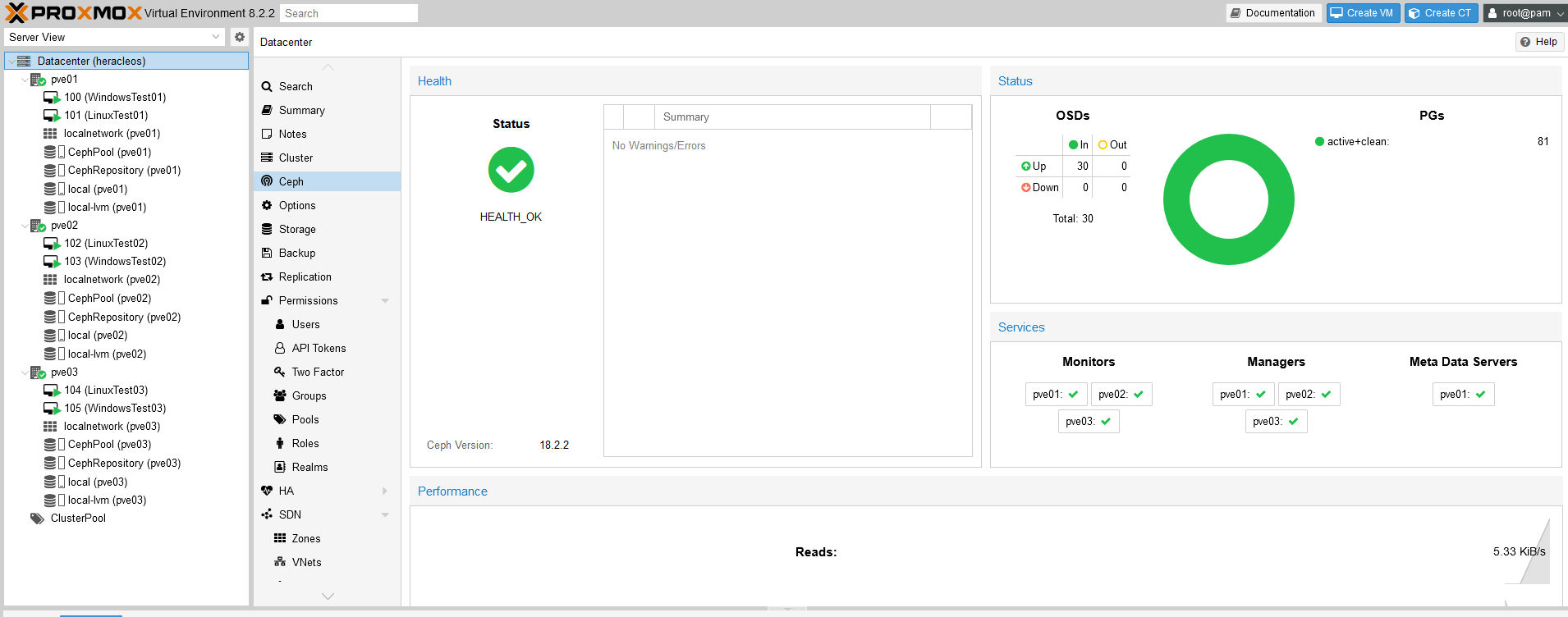Click the top Search input field
Image resolution: width=1568 pixels, height=617 pixels.
[x=348, y=13]
